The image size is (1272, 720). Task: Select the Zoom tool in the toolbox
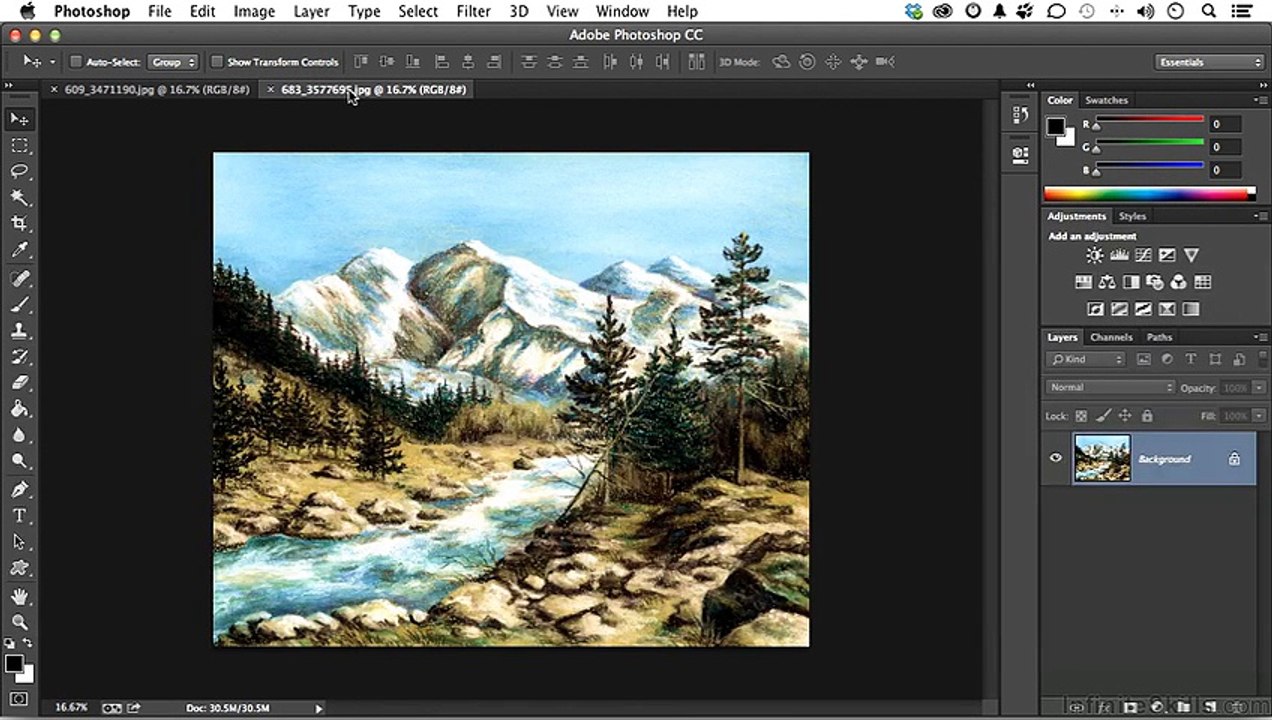[x=19, y=622]
